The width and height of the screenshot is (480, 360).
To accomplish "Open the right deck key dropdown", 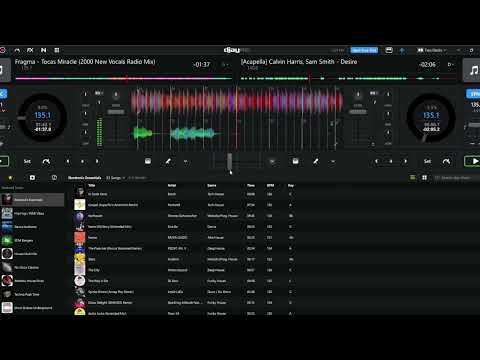I will point(451,64).
